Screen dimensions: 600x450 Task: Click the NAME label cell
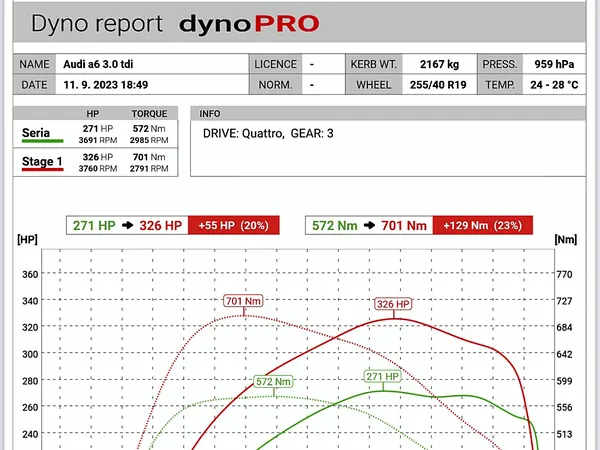pyautogui.click(x=34, y=64)
